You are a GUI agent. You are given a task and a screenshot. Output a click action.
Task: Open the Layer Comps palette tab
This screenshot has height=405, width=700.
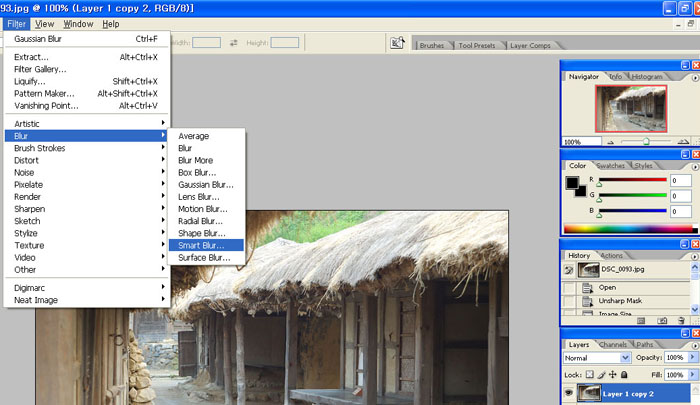click(530, 46)
